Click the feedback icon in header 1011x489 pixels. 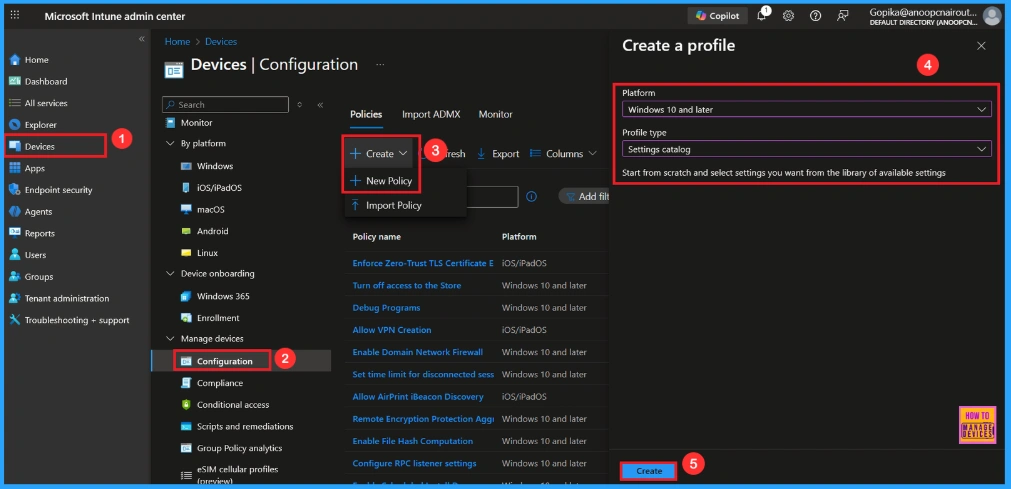842,16
